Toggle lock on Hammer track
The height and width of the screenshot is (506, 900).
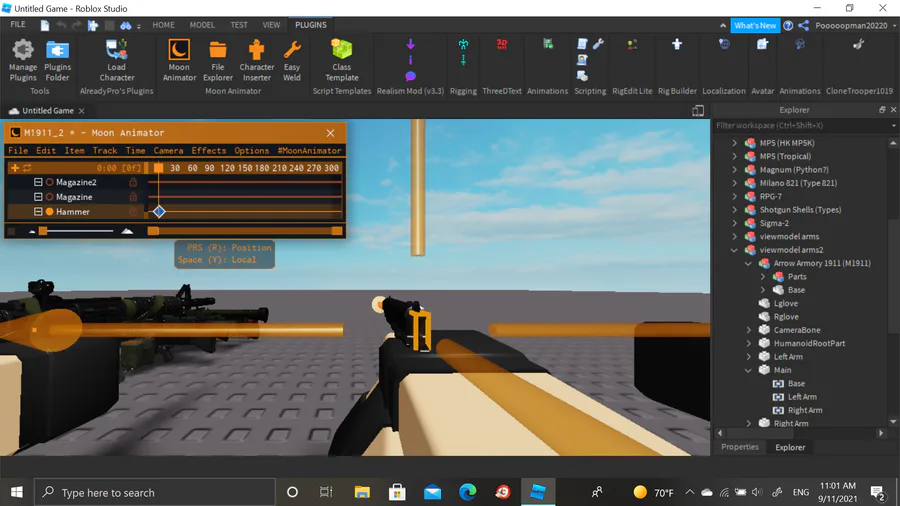133,212
